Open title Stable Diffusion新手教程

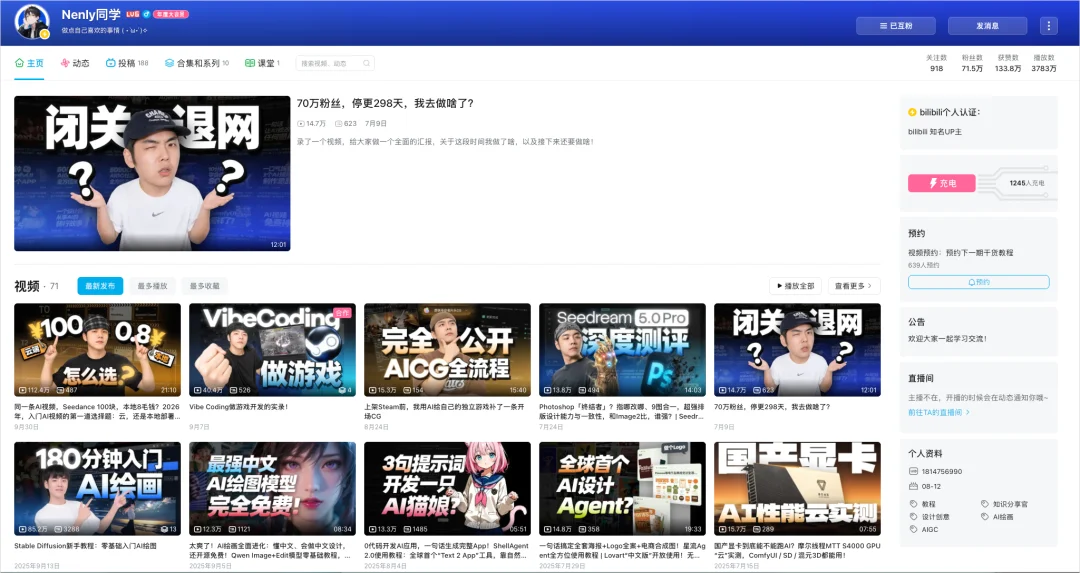point(85,546)
